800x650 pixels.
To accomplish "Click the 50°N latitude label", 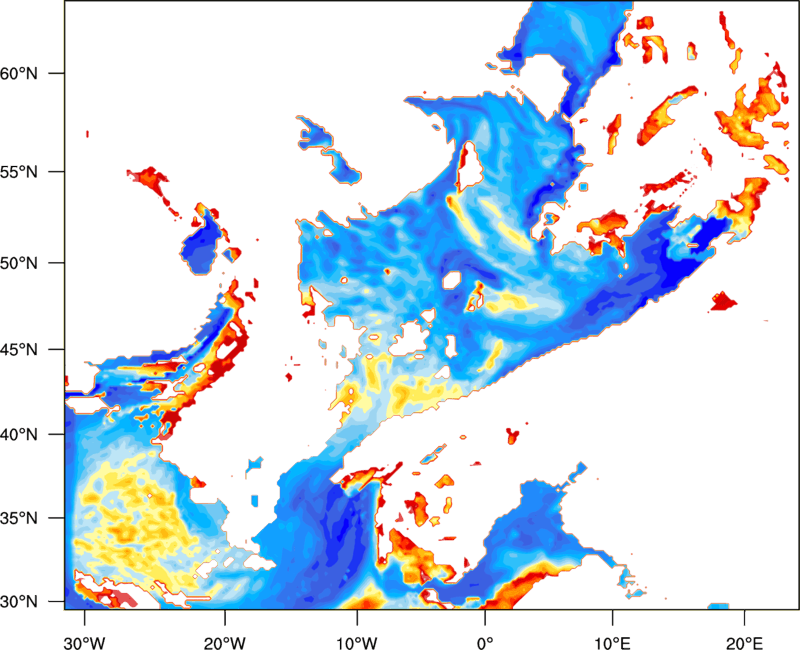I will coord(19,263).
